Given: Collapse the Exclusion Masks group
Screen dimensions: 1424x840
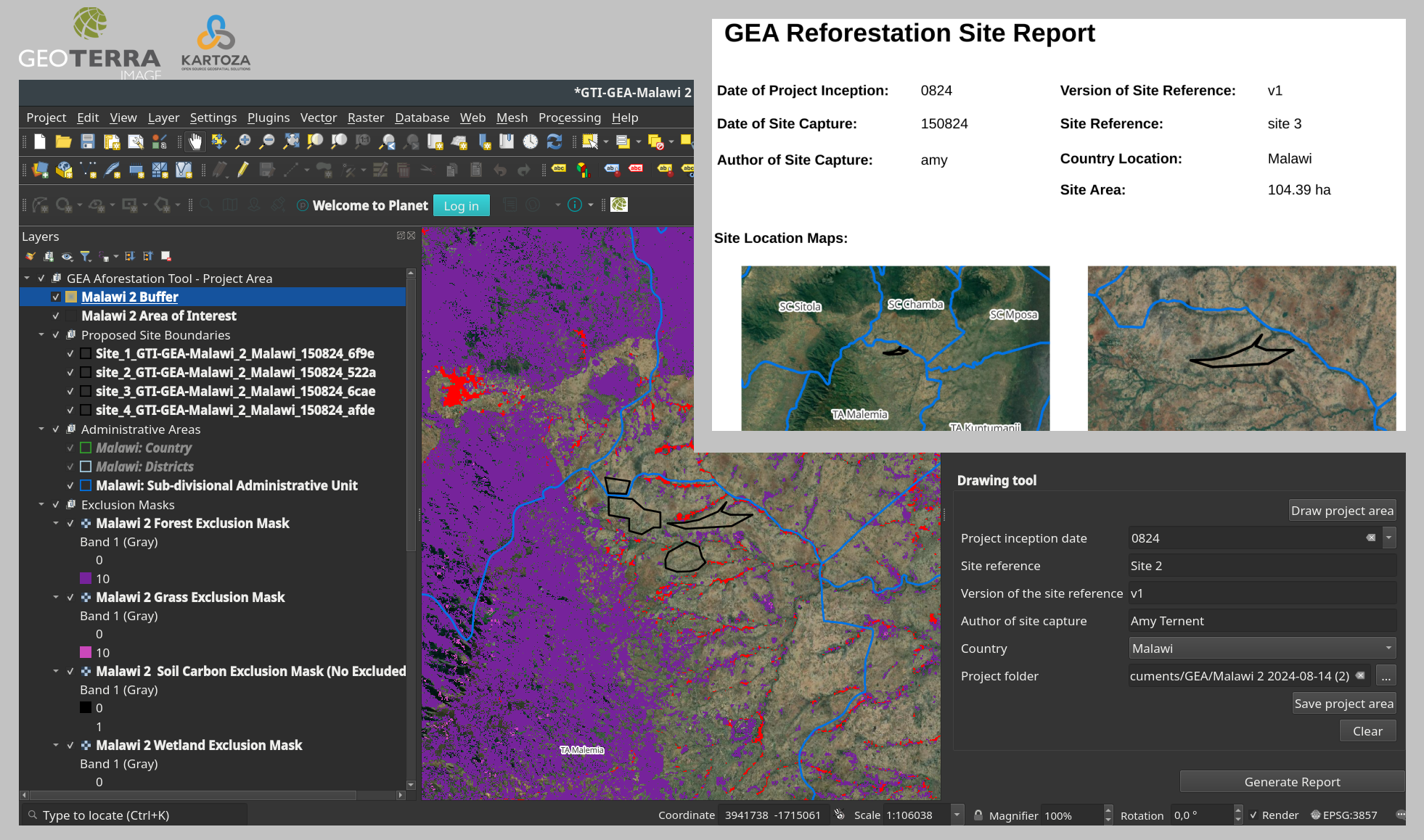Looking at the screenshot, I should coord(41,504).
